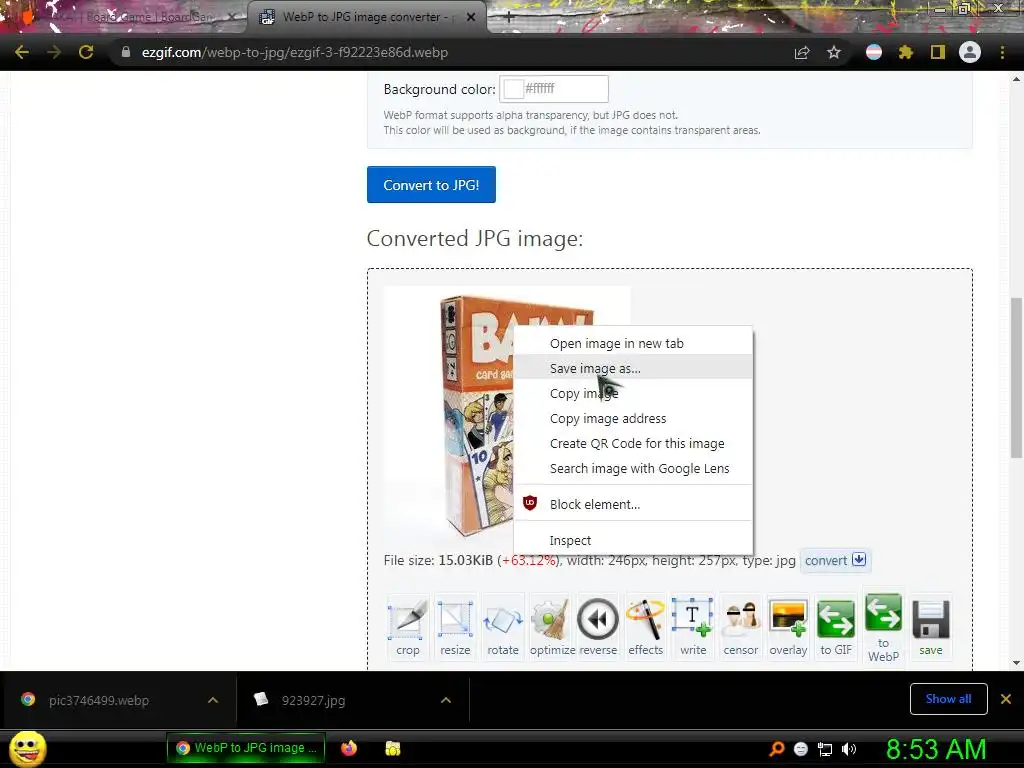
Task: Open the Chrome profile avatar
Action: coord(970,52)
